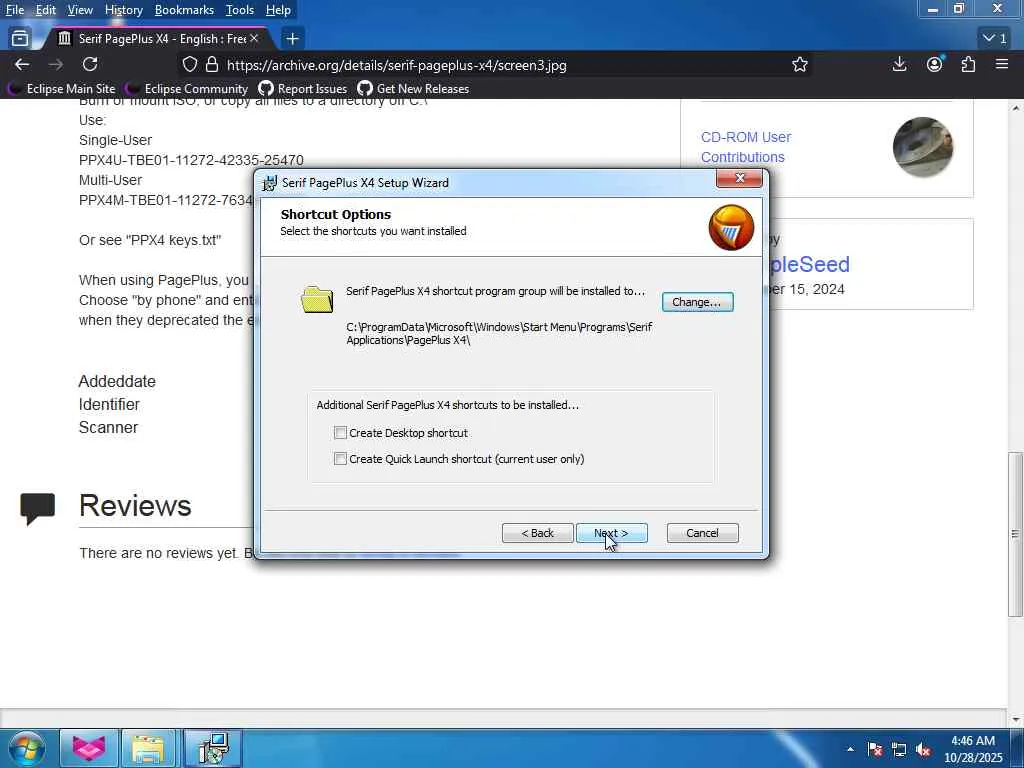Screen dimensions: 1024x768
Task: Open the History menu
Action: [123, 10]
